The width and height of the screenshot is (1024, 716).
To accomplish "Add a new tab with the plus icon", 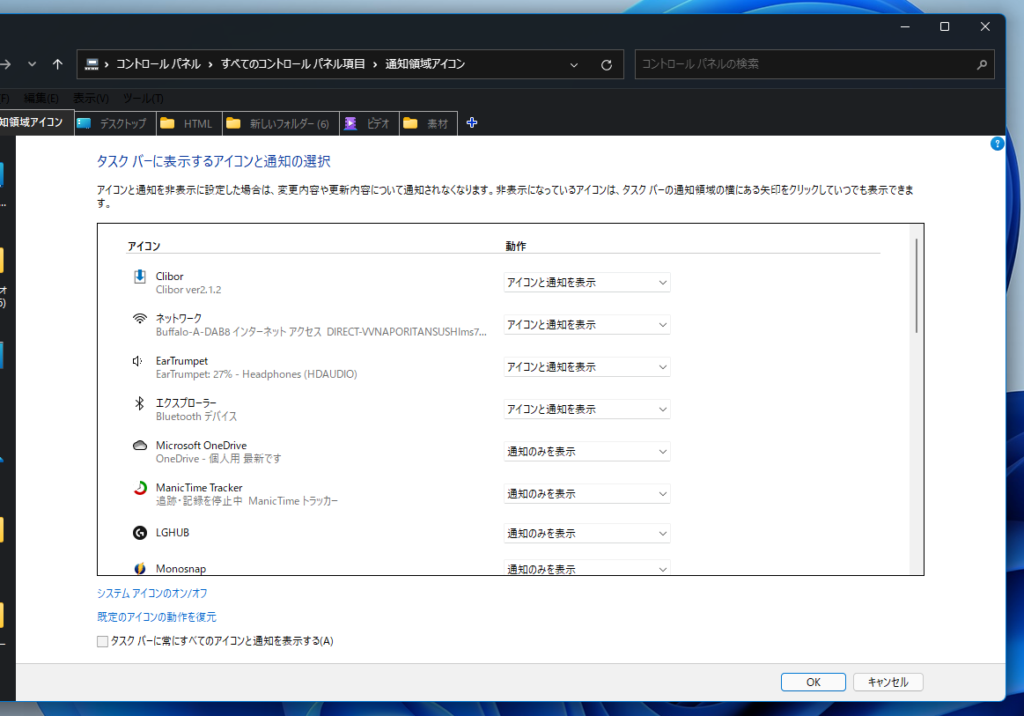I will coord(472,123).
